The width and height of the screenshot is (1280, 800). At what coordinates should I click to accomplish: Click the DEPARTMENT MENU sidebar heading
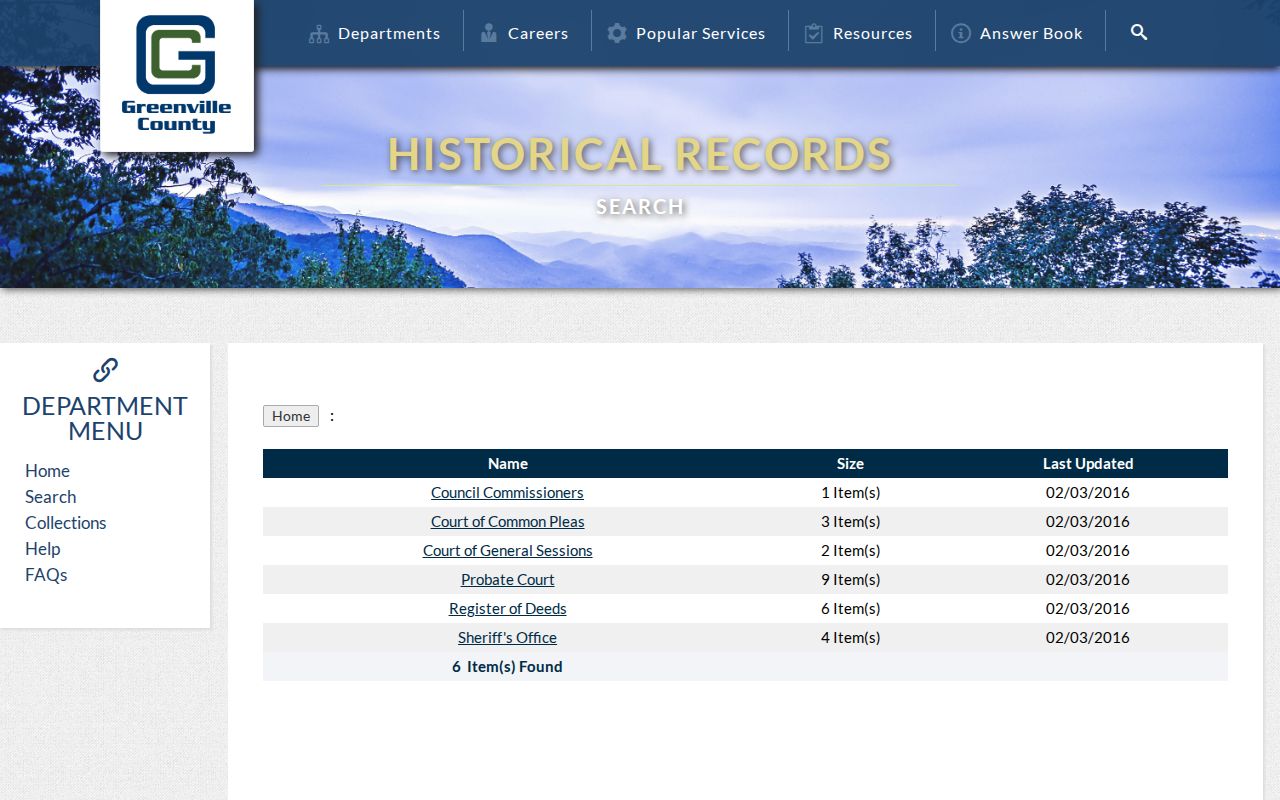[x=105, y=419]
